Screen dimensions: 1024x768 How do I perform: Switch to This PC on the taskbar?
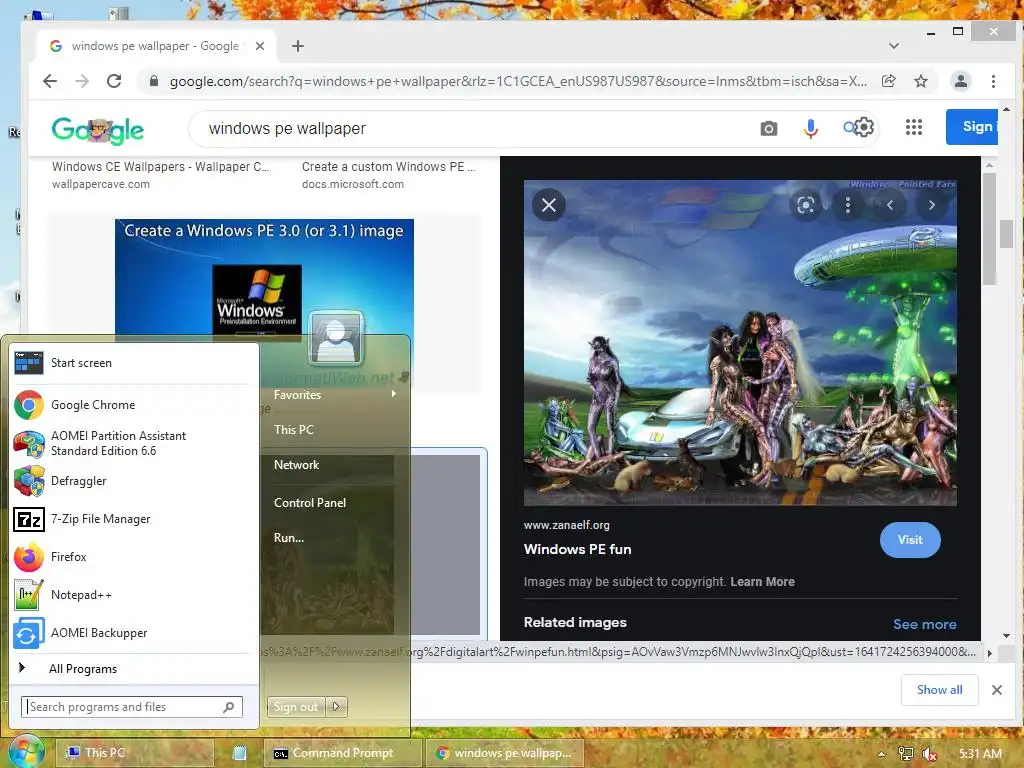click(134, 753)
